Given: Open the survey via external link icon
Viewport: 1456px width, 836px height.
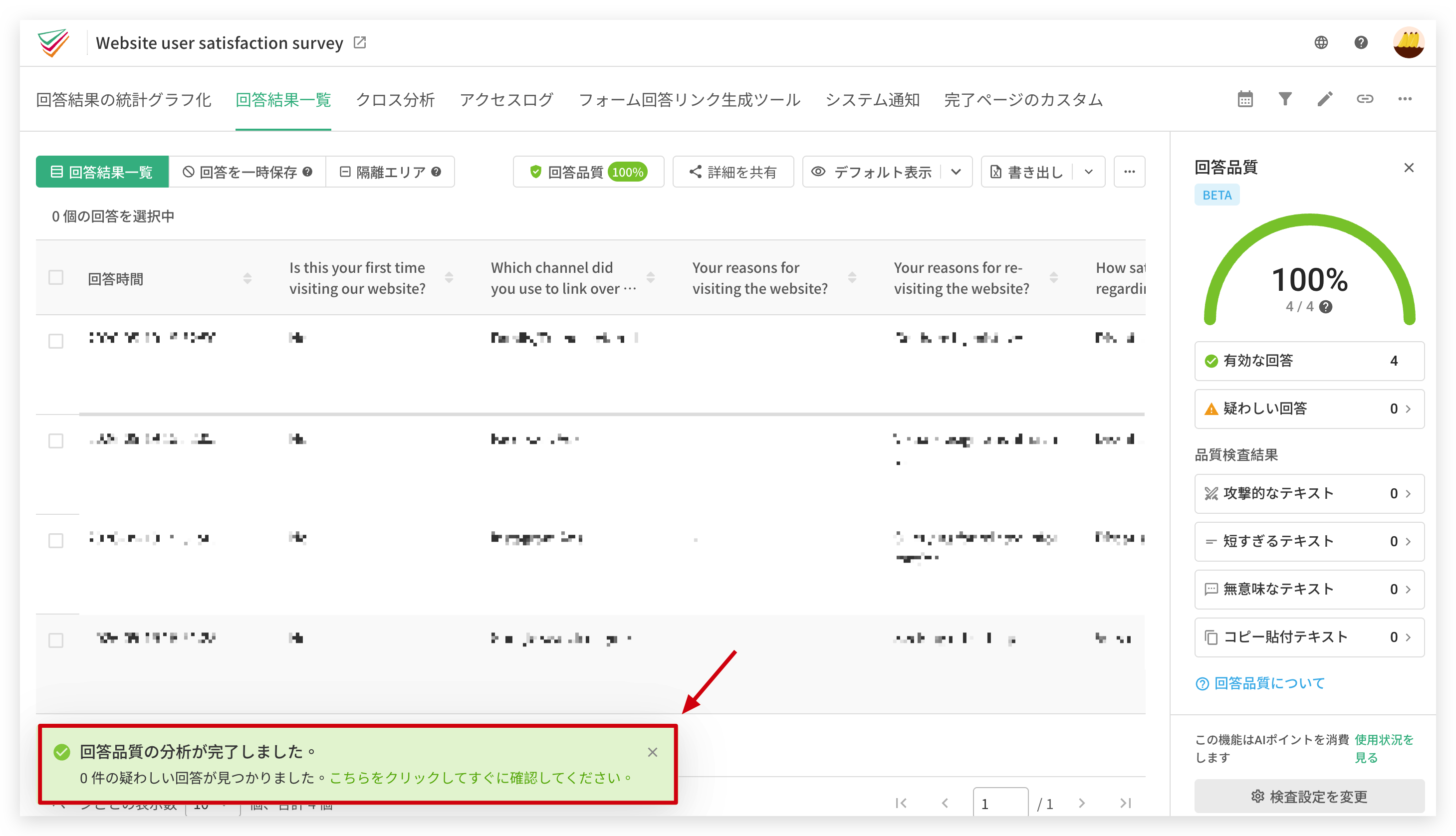Looking at the screenshot, I should click(360, 42).
